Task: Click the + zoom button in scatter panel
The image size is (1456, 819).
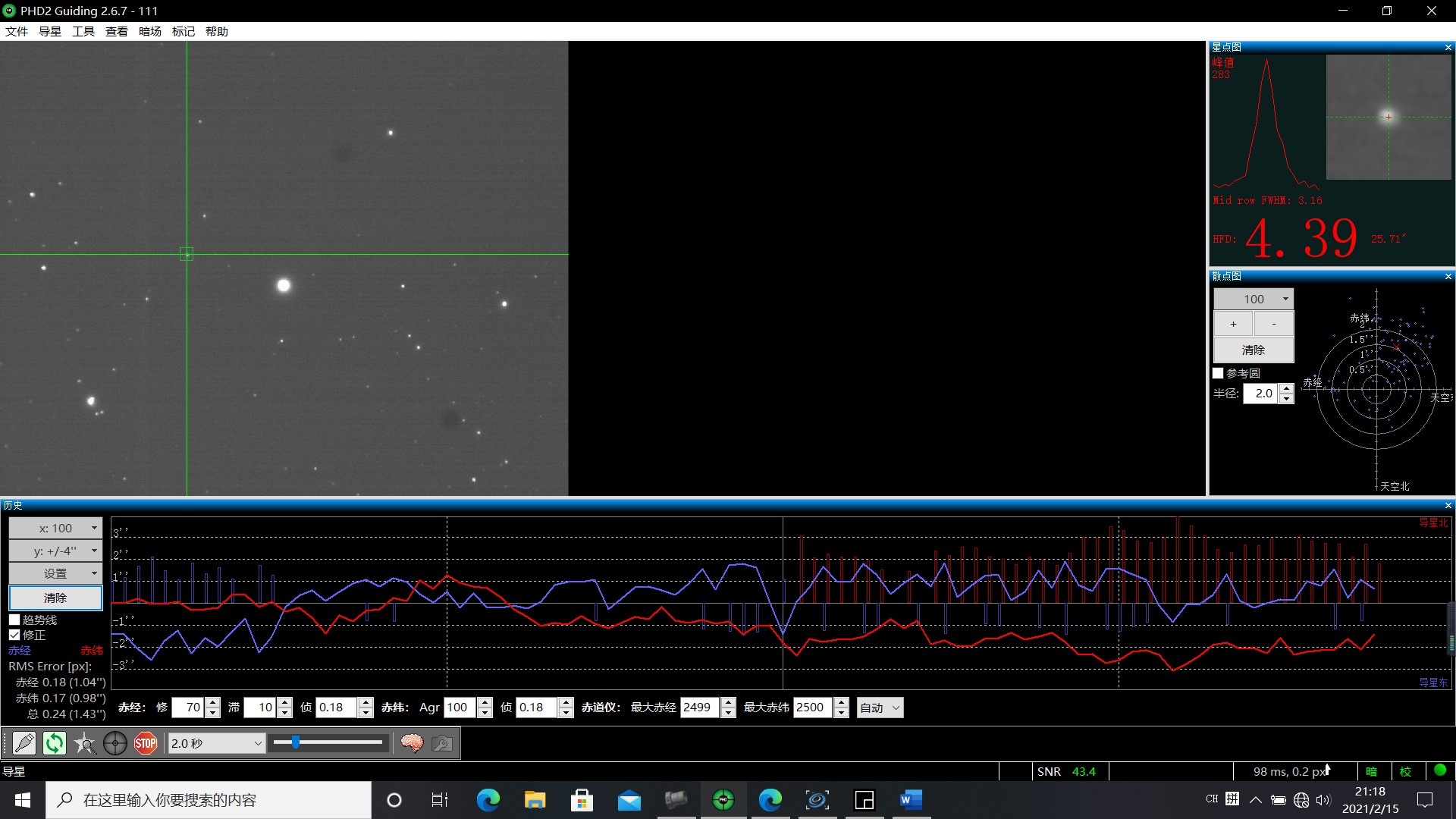Action: pos(1233,324)
